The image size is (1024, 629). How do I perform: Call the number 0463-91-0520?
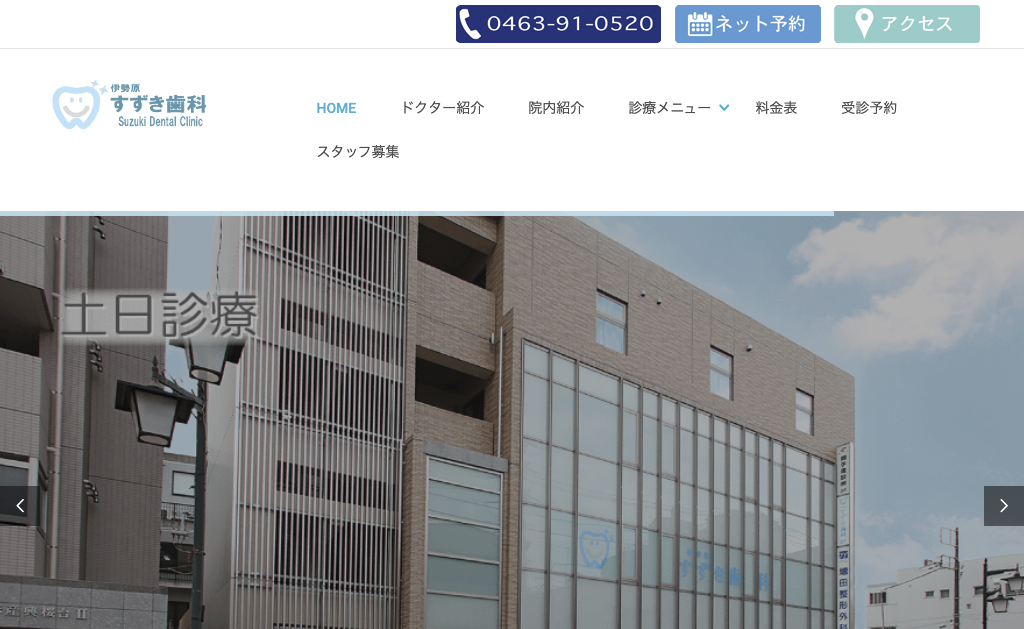pyautogui.click(x=570, y=24)
